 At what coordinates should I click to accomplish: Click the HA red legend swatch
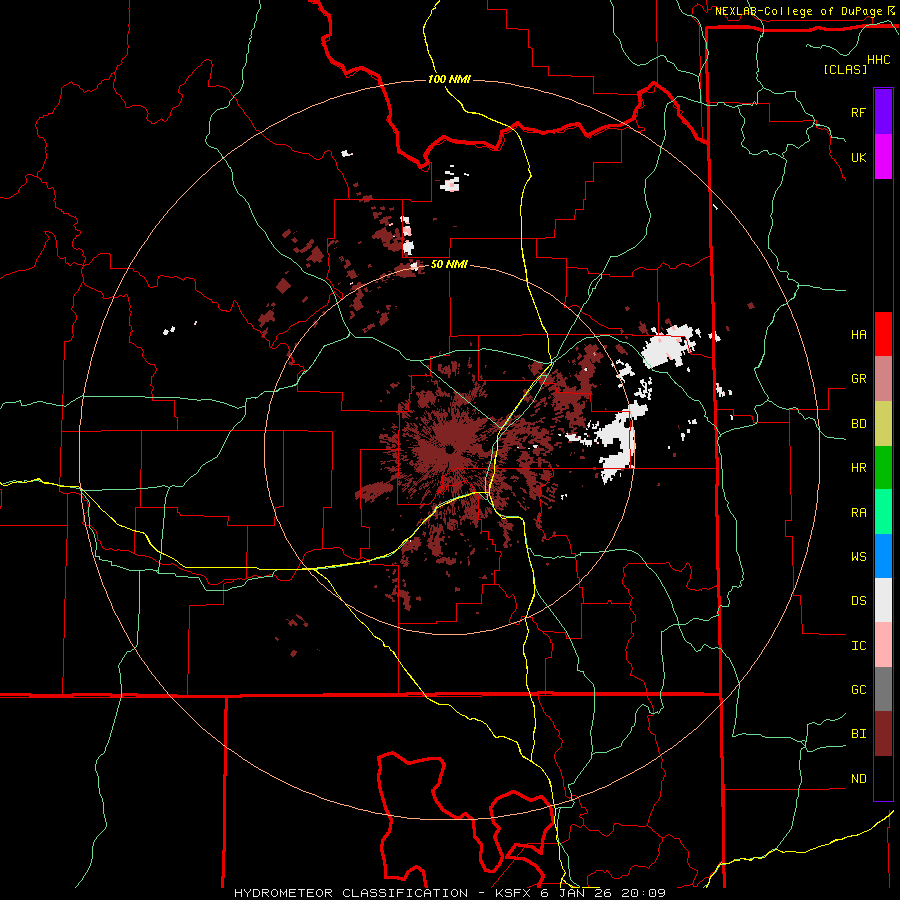tap(883, 334)
